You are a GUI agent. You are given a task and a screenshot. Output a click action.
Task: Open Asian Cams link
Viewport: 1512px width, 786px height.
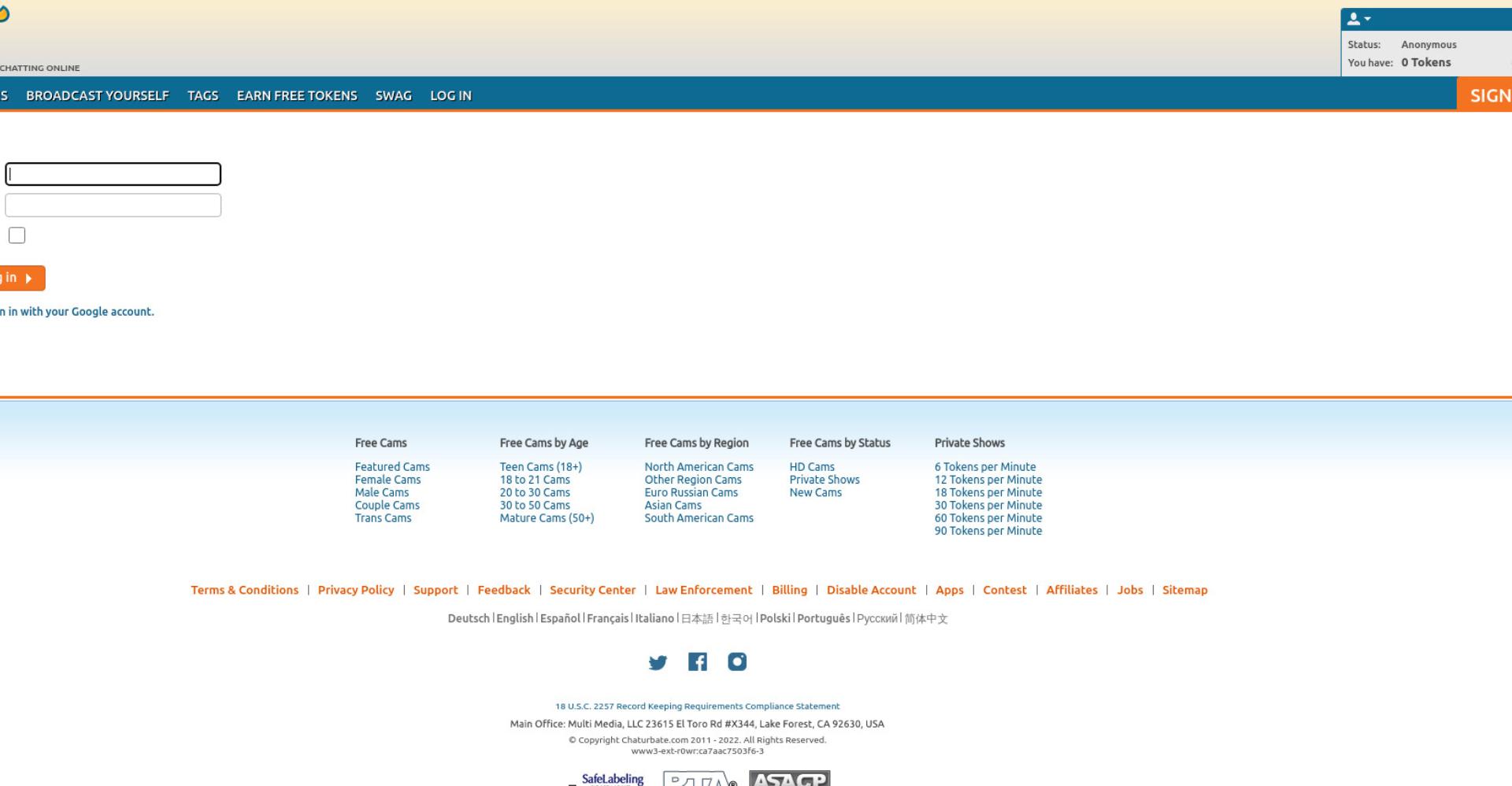tap(673, 506)
